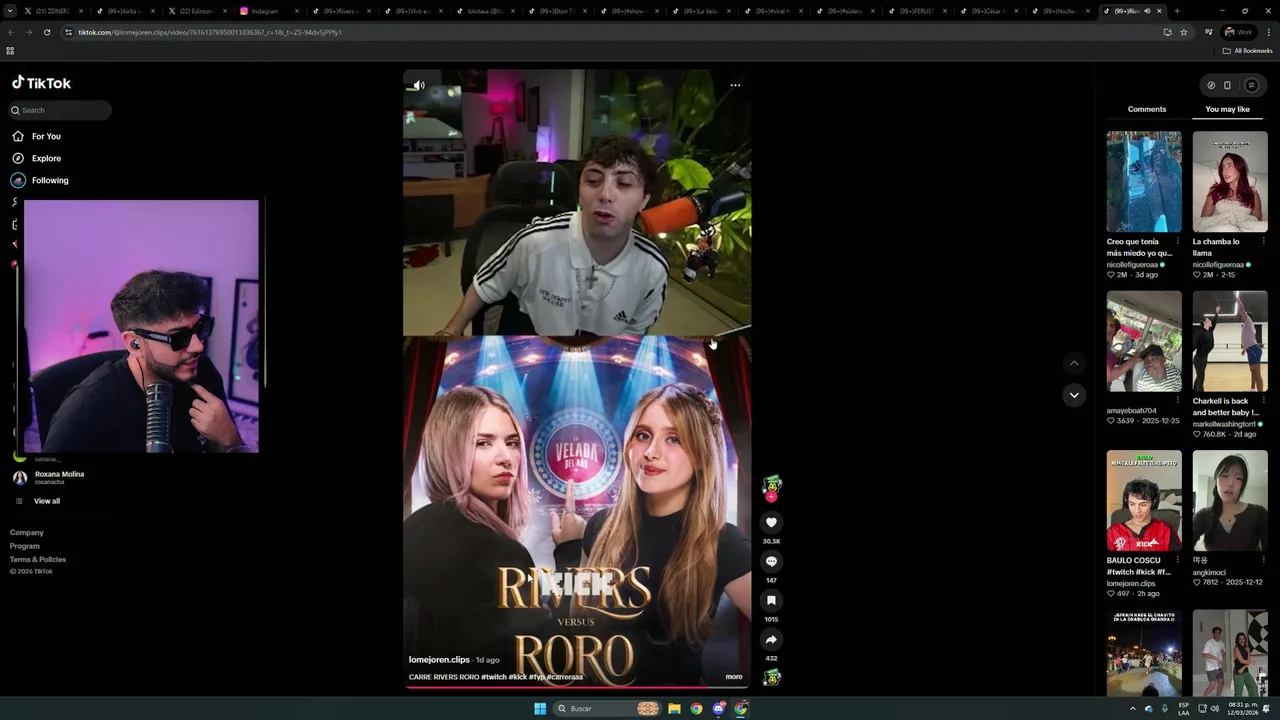
Task: Click the taskbar Buscar search box
Action: 607,708
